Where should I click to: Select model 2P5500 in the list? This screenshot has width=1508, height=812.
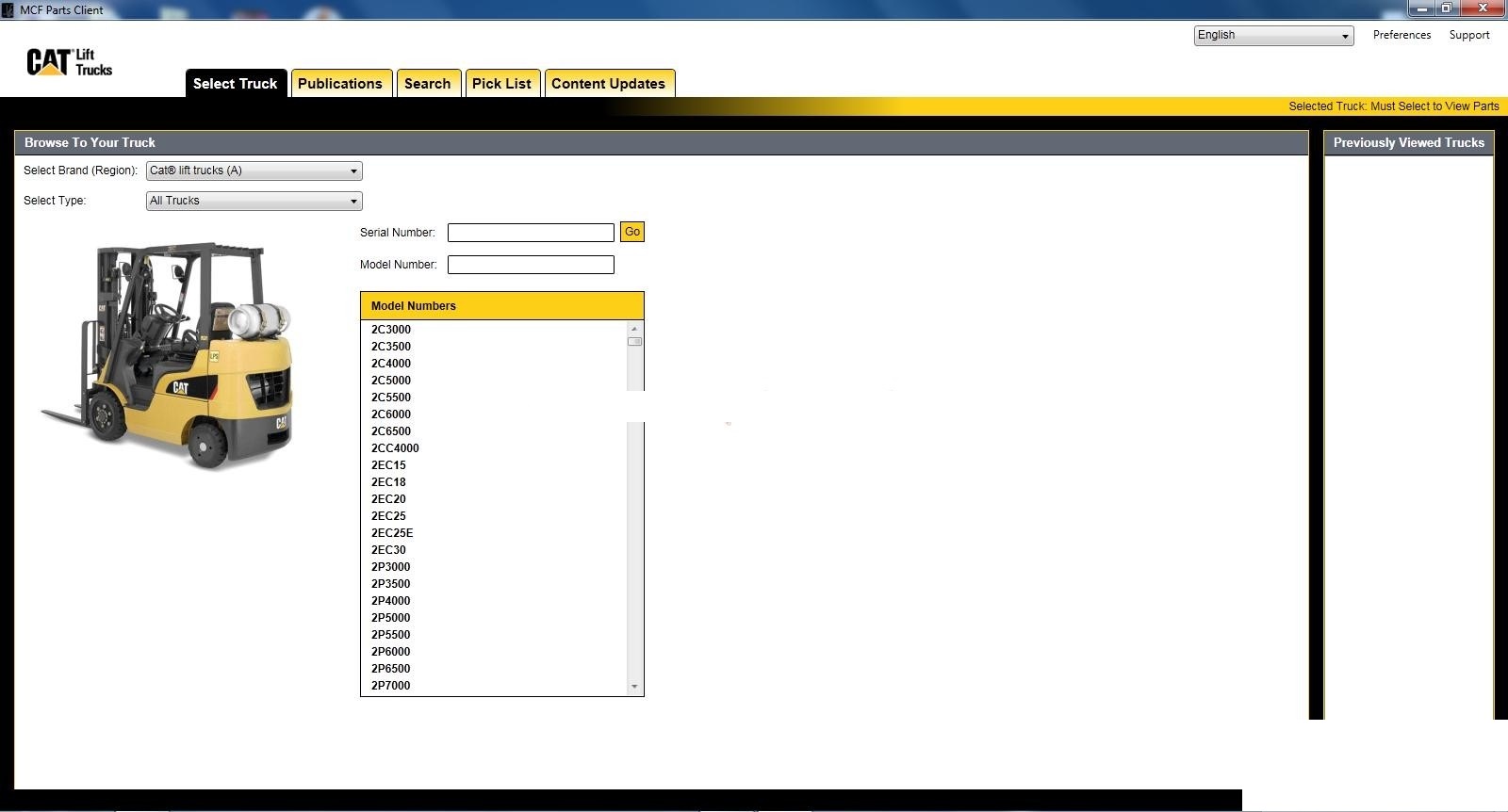click(x=391, y=635)
